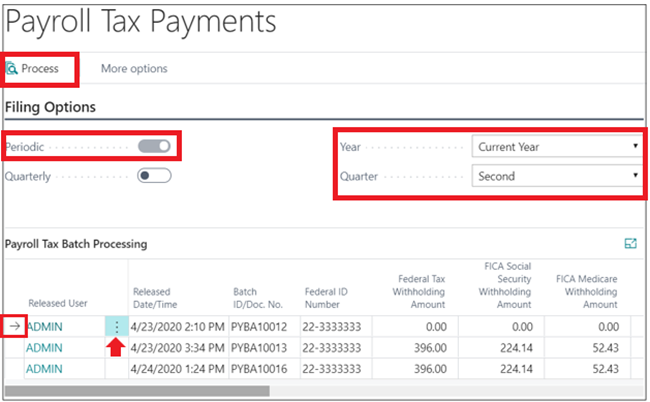Sort by Federal ID Number column header
Viewport: 650px width, 402px height.
(x=326, y=298)
